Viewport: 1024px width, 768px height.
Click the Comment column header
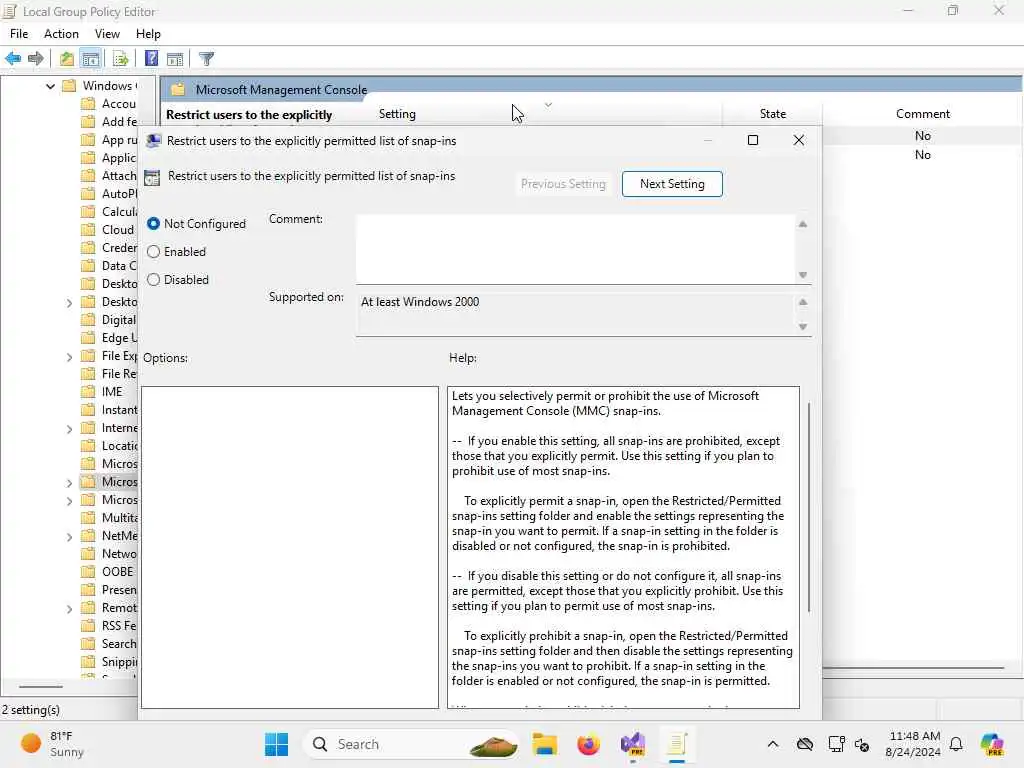click(x=923, y=114)
